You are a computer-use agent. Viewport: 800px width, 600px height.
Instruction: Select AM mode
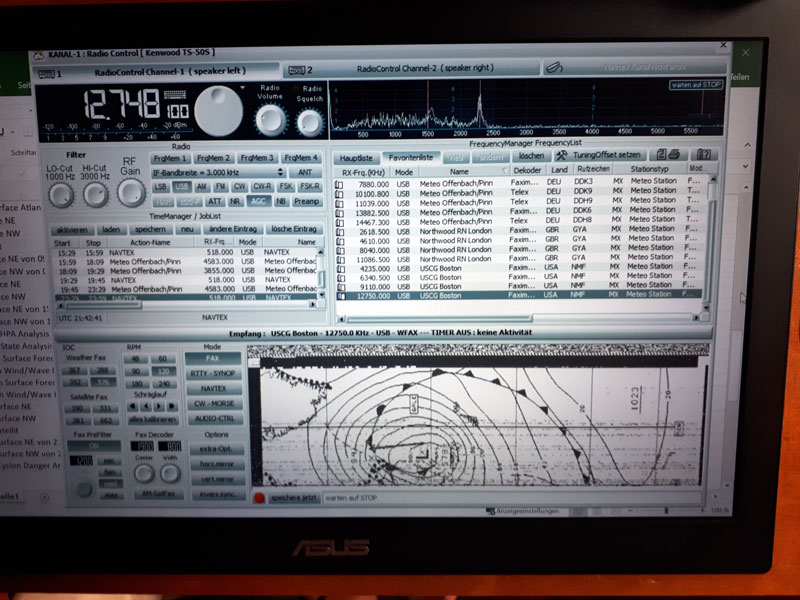(x=202, y=187)
